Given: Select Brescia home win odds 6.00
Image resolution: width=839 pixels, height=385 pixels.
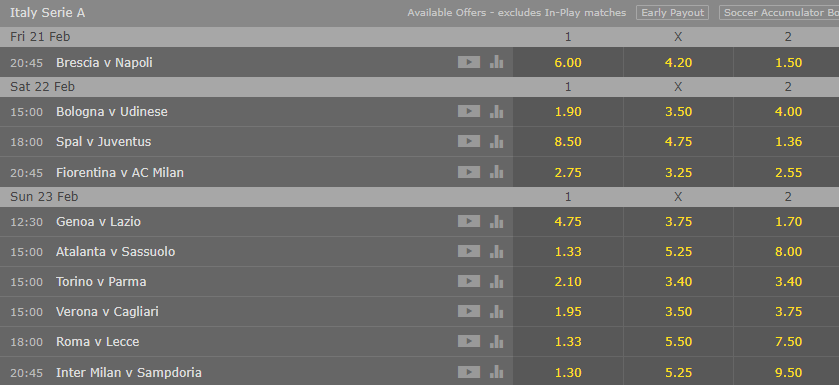Looking at the screenshot, I should point(568,62).
